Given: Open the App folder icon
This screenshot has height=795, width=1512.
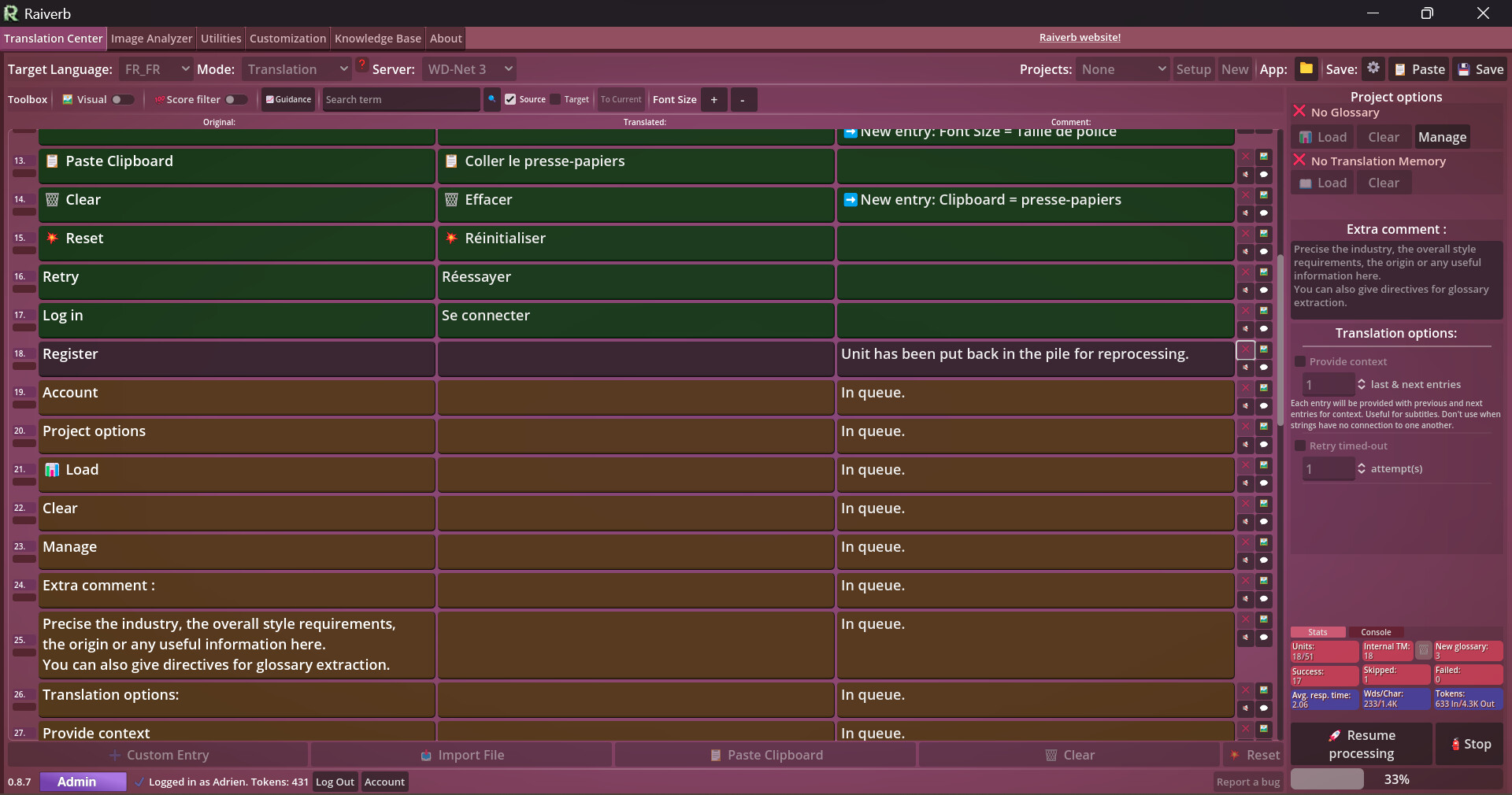Looking at the screenshot, I should [x=1306, y=68].
